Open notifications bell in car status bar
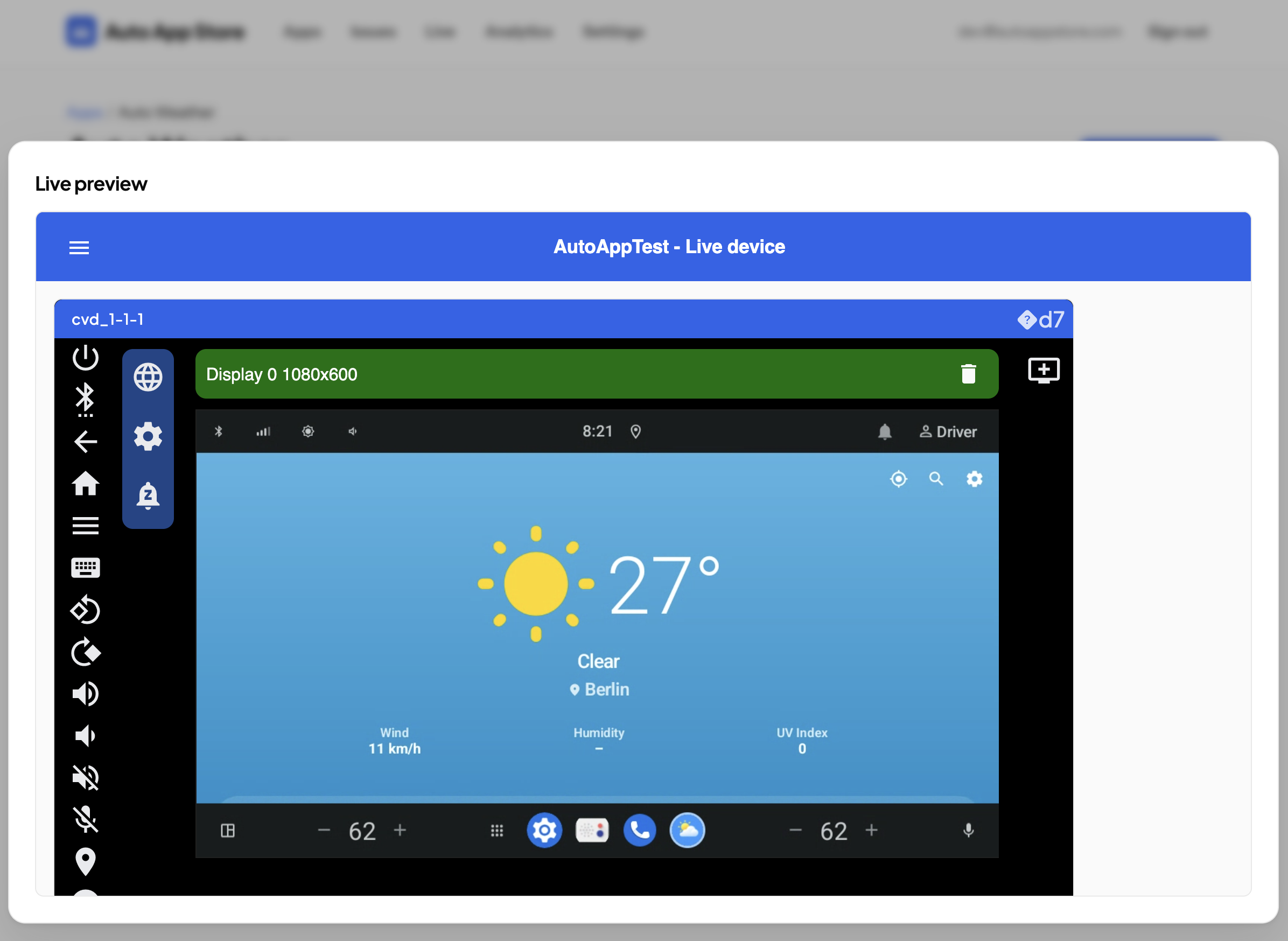 pos(885,432)
